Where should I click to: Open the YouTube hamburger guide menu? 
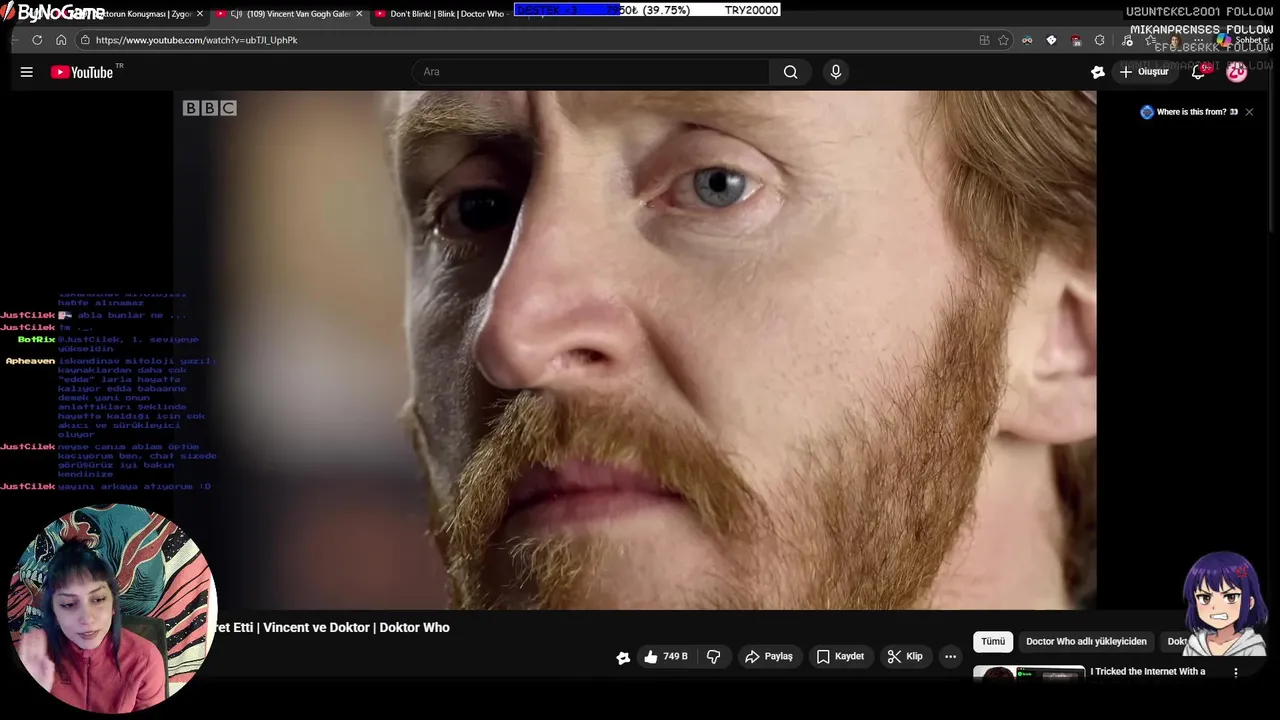click(27, 72)
